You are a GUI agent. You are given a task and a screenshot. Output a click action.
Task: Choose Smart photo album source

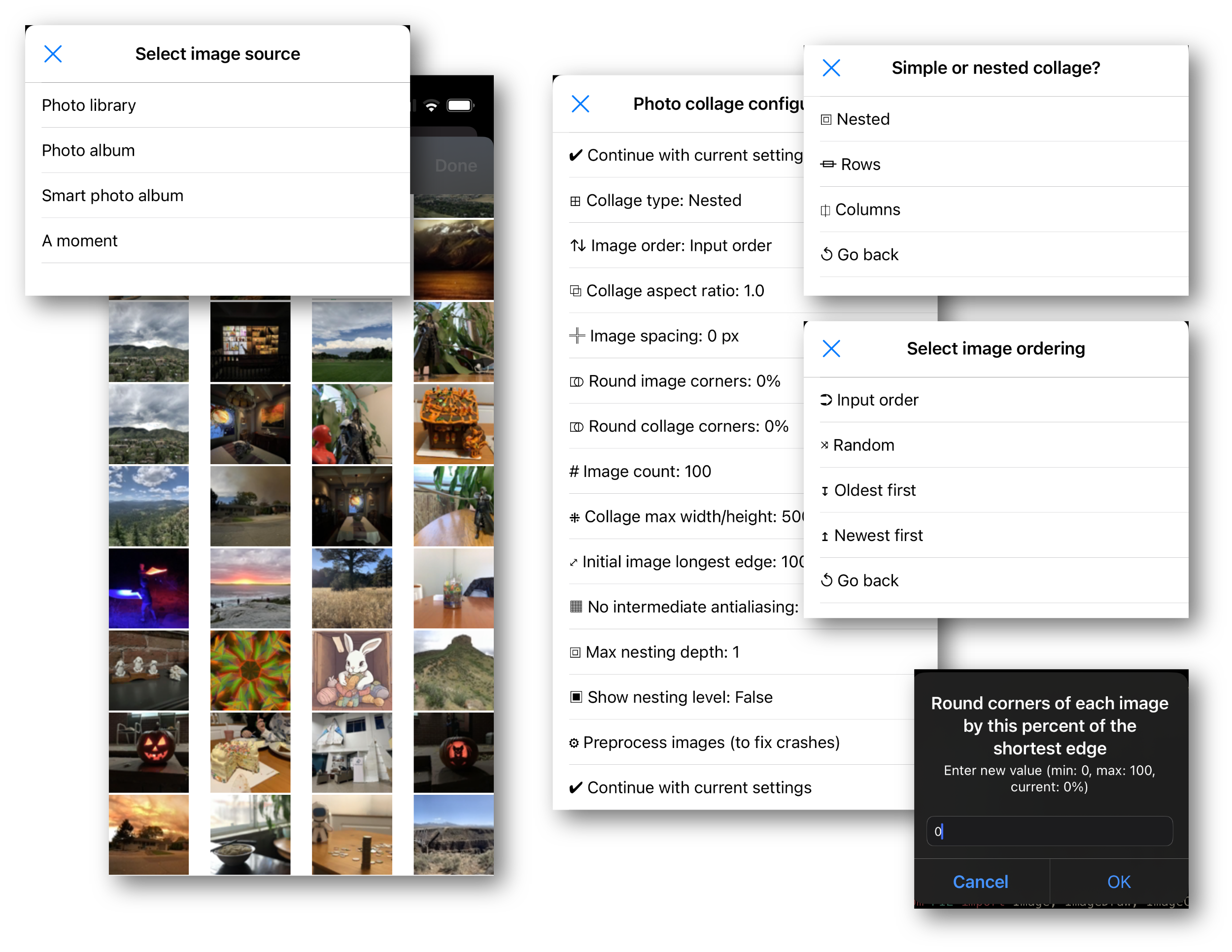113,196
